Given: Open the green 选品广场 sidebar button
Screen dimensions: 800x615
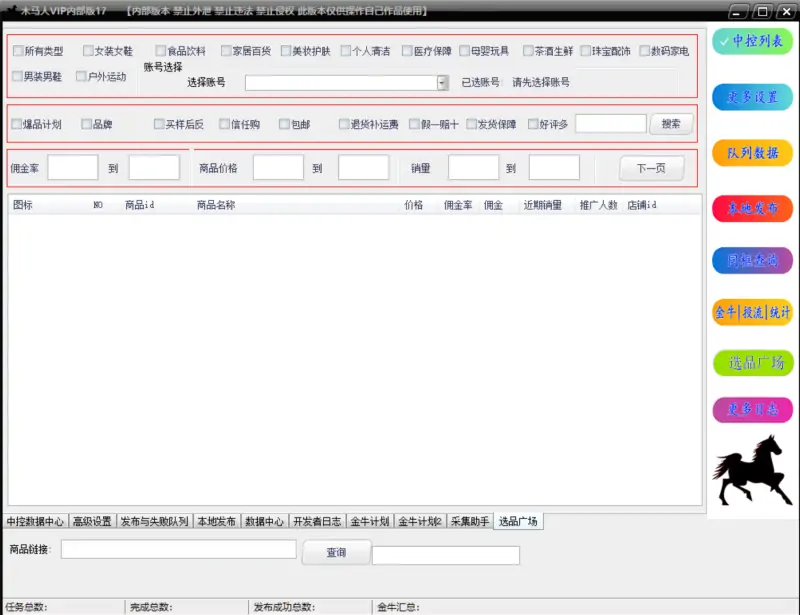Looking at the screenshot, I should [x=752, y=362].
